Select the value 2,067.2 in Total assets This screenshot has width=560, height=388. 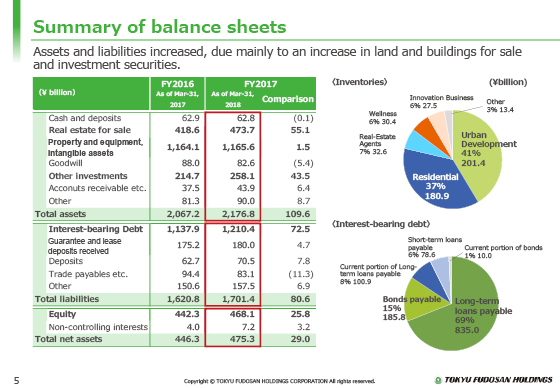click(x=183, y=214)
